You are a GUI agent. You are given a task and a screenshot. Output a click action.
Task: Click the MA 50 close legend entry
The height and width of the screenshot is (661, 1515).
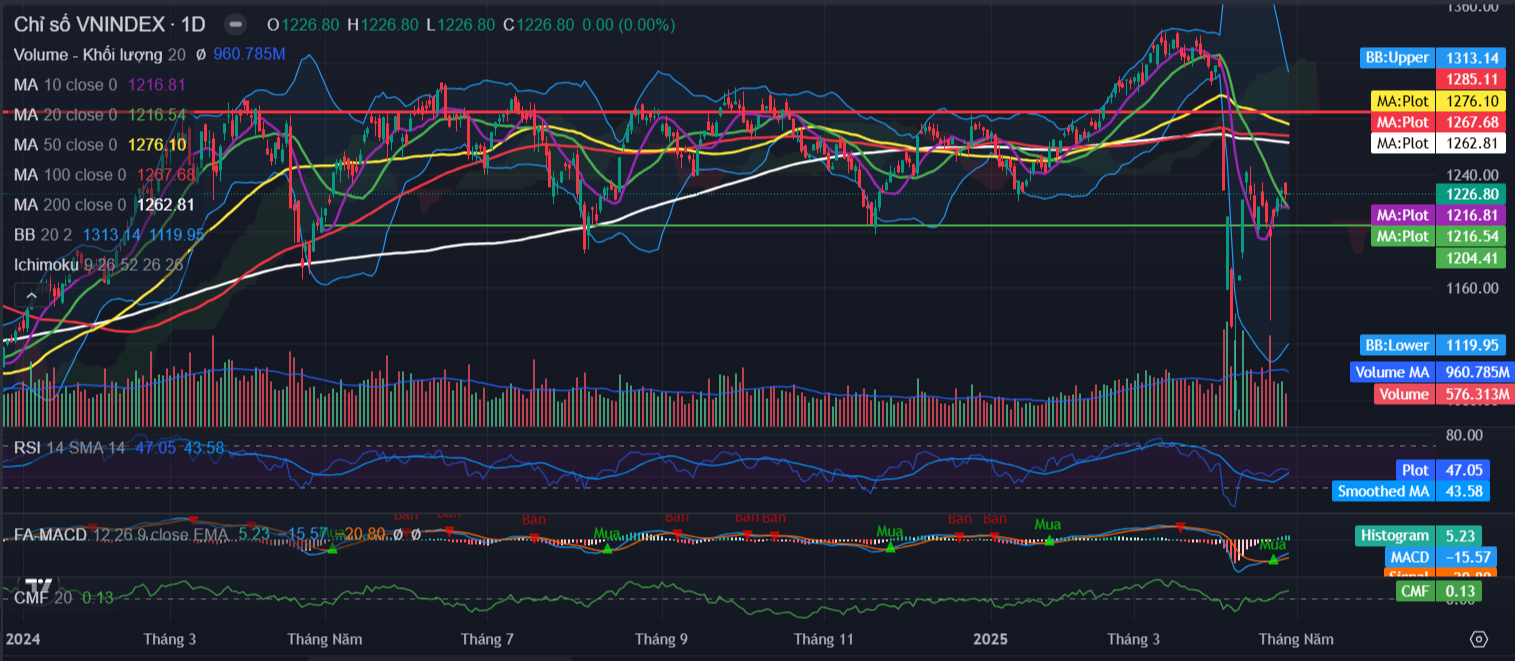65,145
